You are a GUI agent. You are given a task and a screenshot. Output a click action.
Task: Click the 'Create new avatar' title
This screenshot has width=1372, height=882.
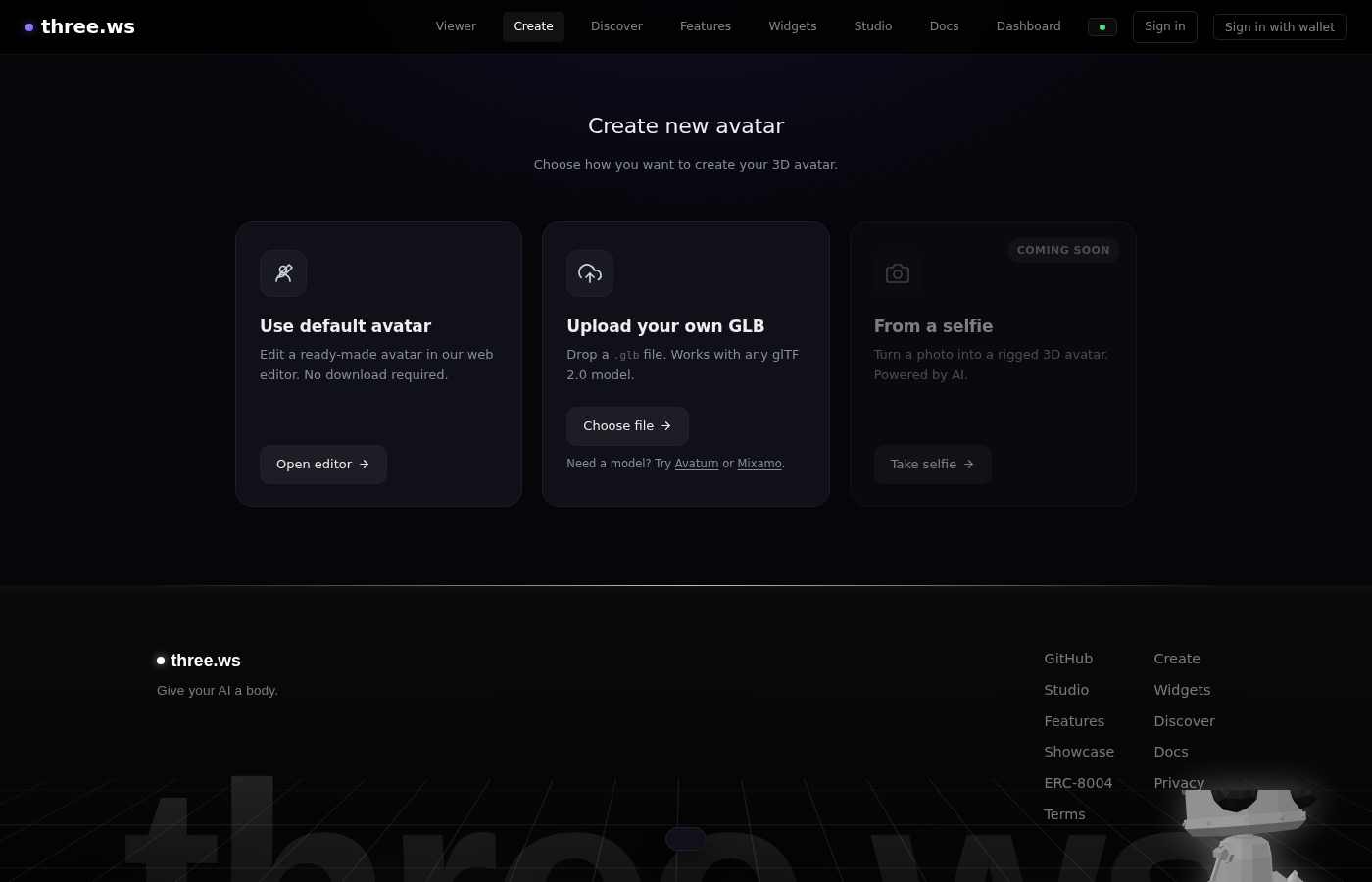686,125
